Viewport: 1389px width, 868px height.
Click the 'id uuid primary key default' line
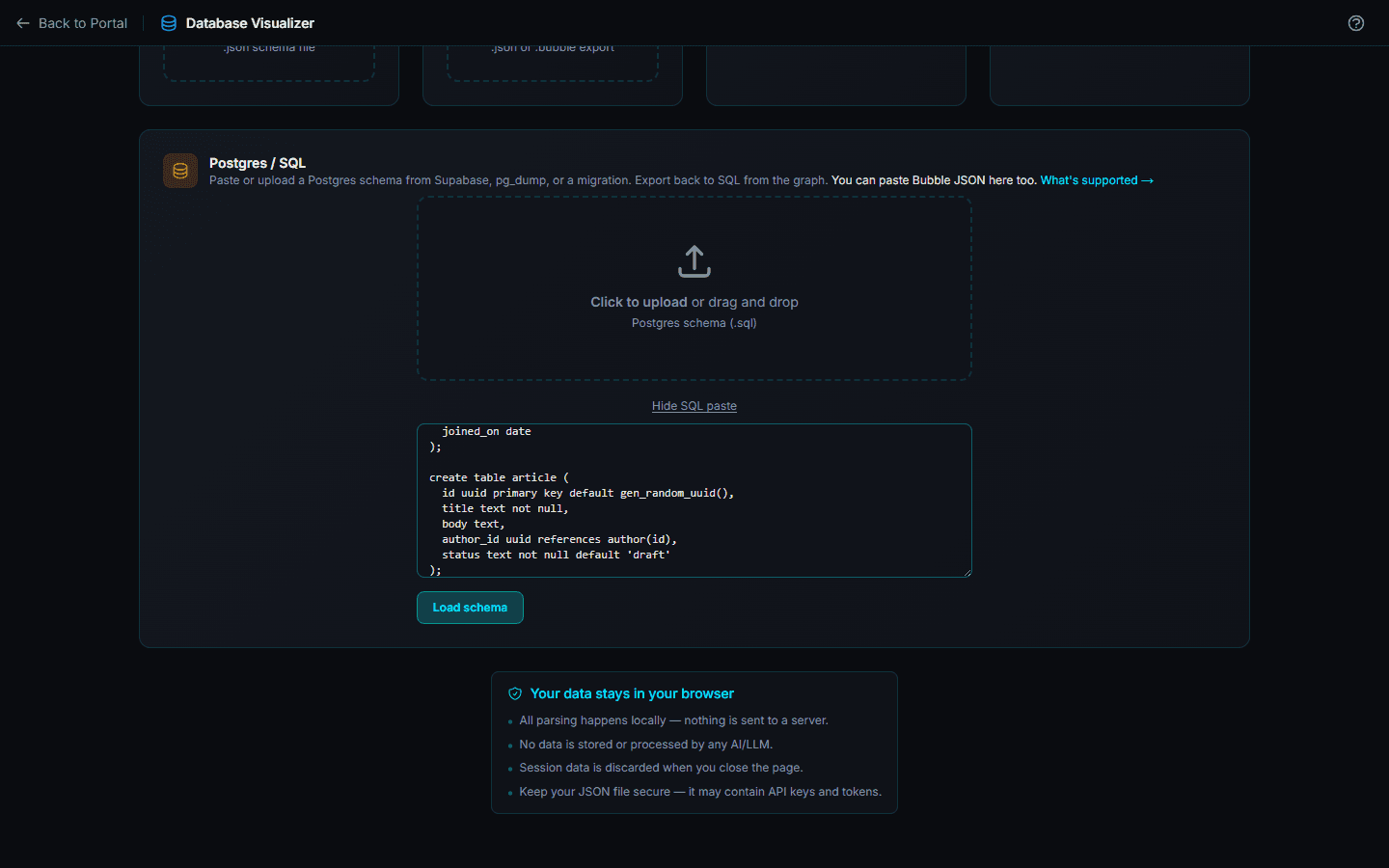click(587, 493)
